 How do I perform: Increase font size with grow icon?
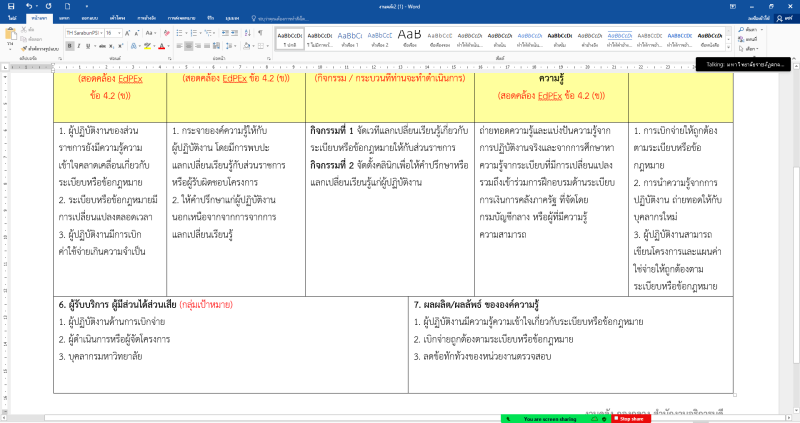128,33
